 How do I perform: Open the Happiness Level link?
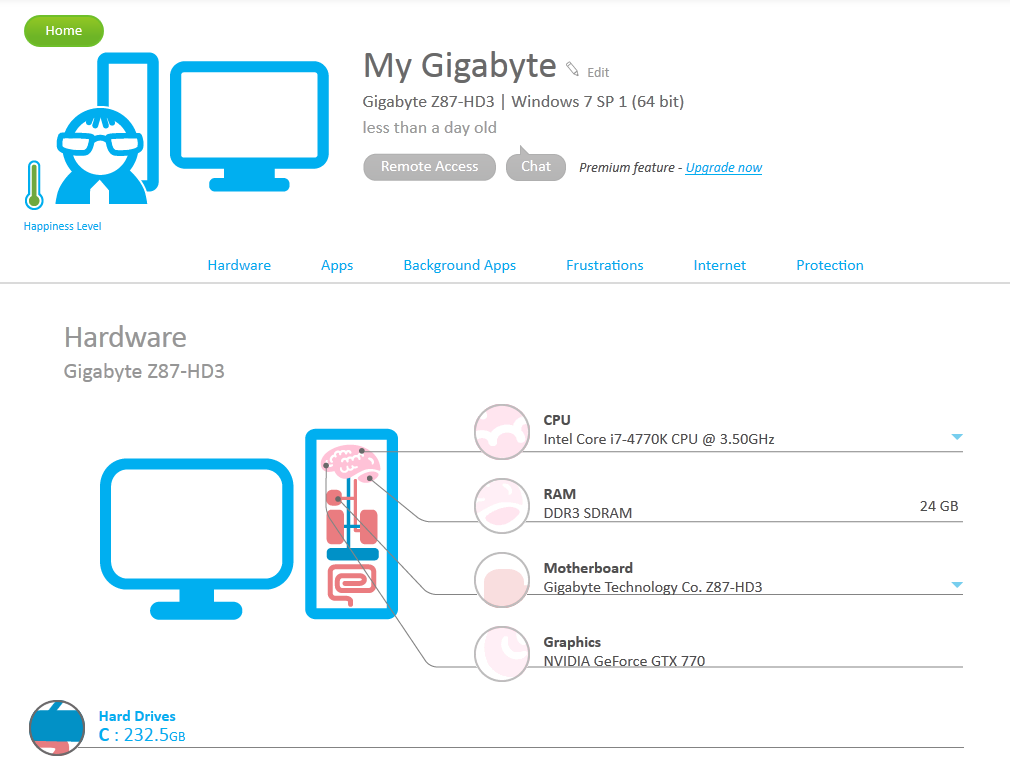click(62, 226)
